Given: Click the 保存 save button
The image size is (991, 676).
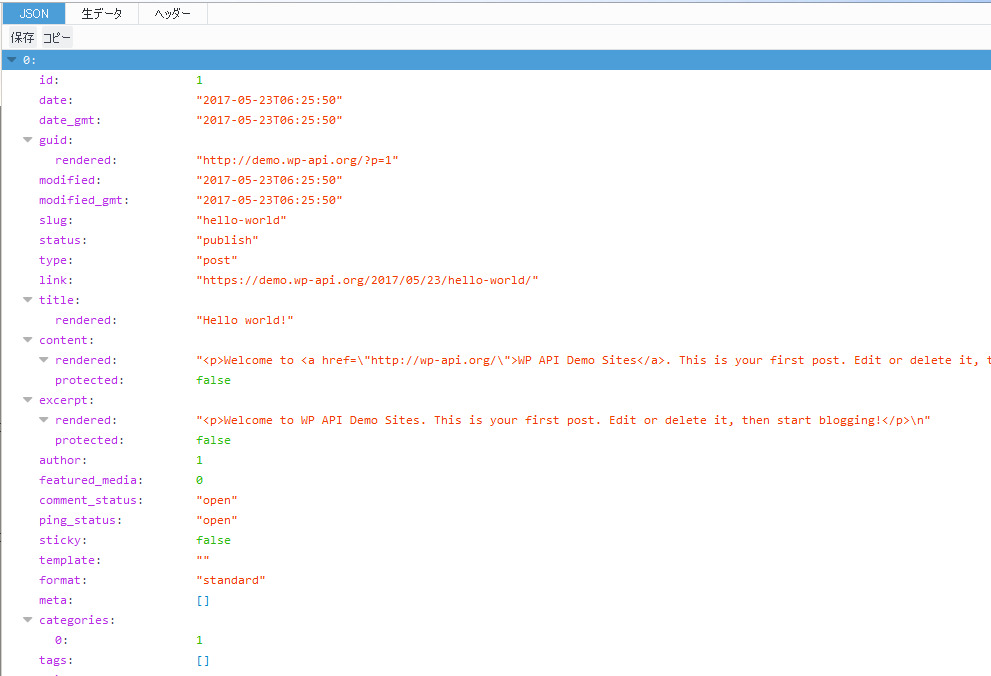Looking at the screenshot, I should [22, 37].
